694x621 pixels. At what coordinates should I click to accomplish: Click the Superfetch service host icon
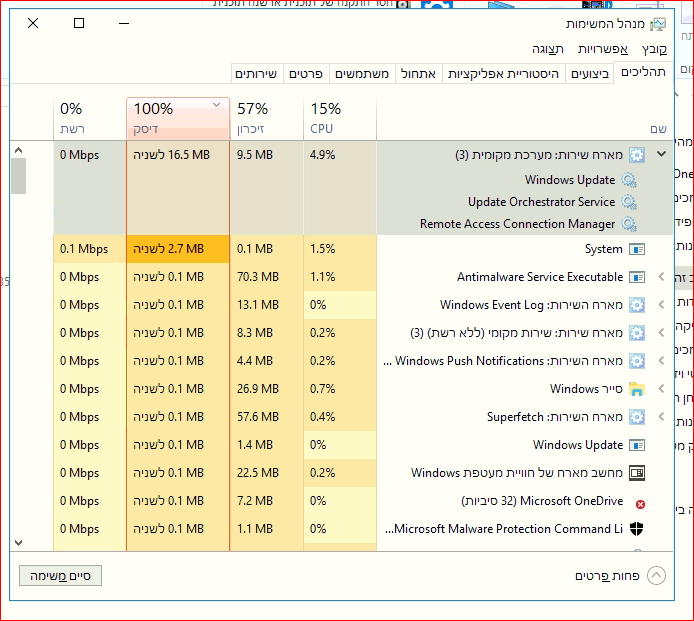[x=637, y=417]
